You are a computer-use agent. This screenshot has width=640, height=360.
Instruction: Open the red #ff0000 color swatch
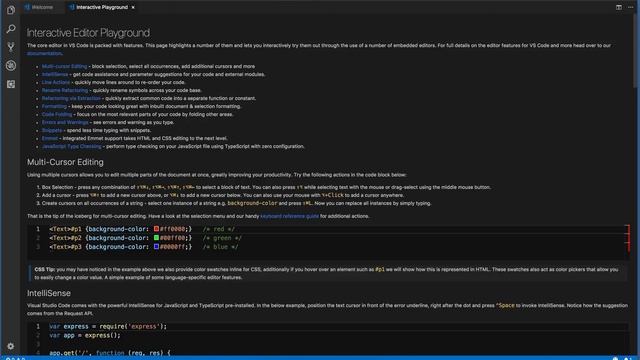pos(156,229)
